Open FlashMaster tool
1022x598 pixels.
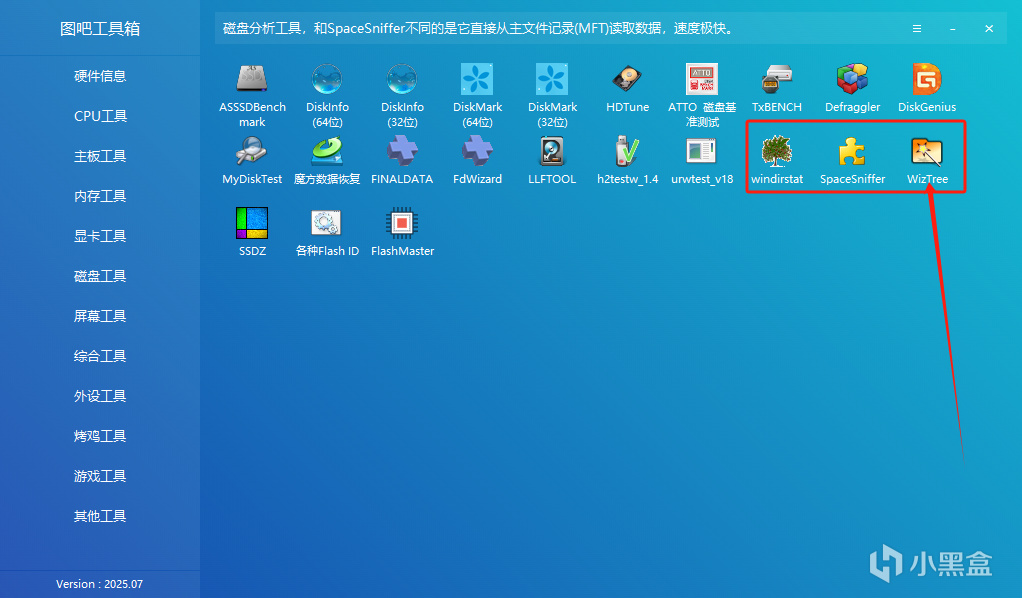(402, 232)
